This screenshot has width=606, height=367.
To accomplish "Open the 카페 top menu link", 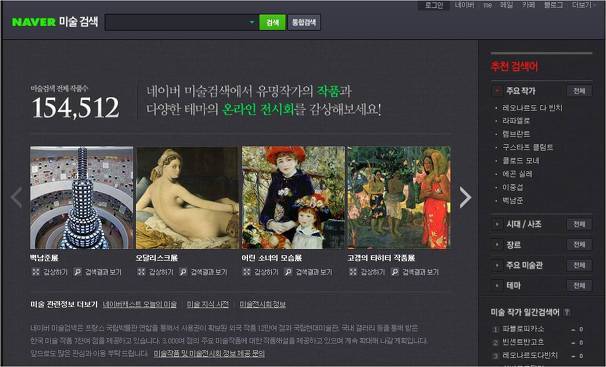I will click(528, 5).
